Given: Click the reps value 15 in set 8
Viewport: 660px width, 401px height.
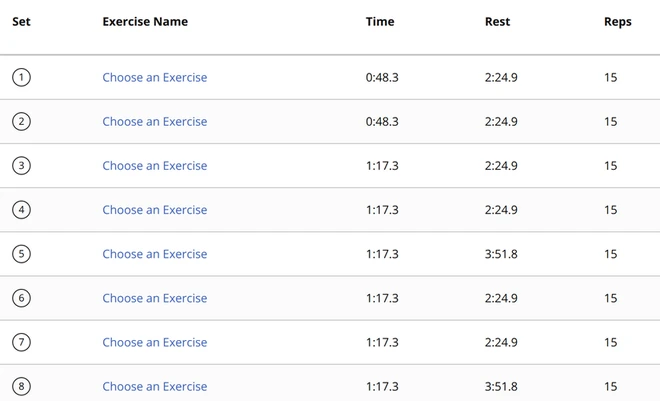Looking at the screenshot, I should click(x=611, y=386).
